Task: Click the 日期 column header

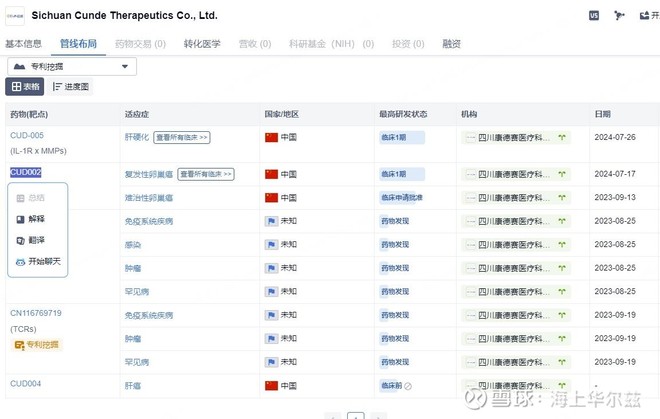Action: coord(602,114)
